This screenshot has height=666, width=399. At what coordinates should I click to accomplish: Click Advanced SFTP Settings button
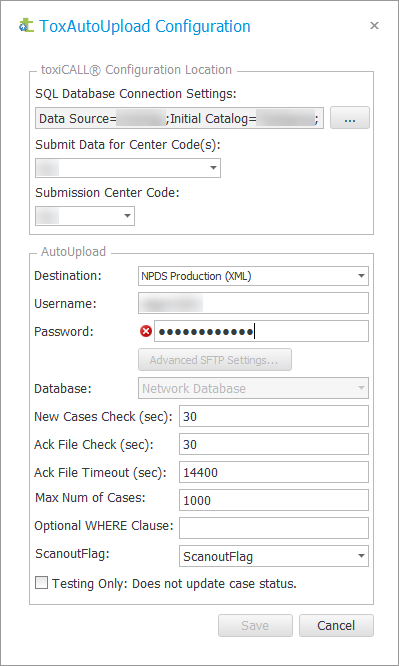point(215,360)
